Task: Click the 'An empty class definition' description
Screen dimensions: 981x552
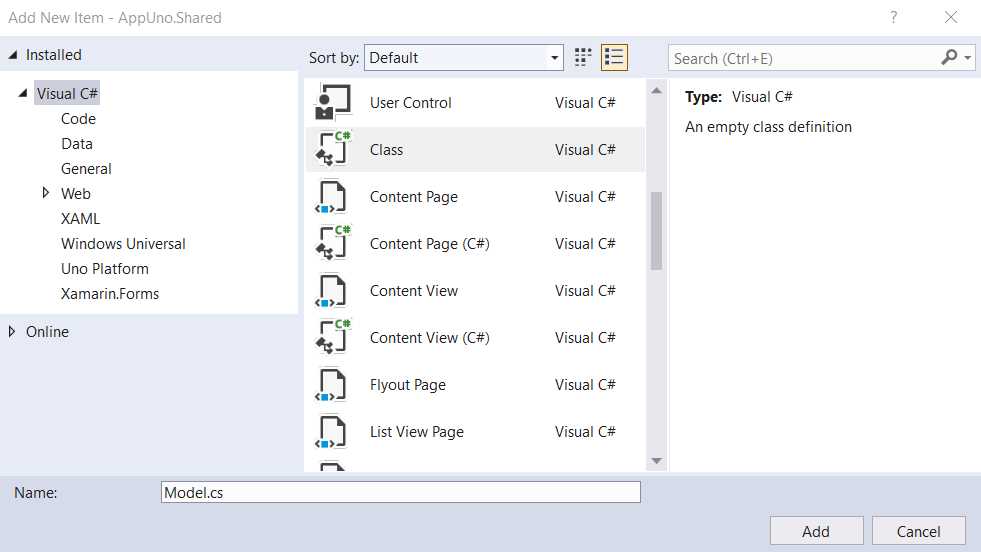Action: (768, 126)
